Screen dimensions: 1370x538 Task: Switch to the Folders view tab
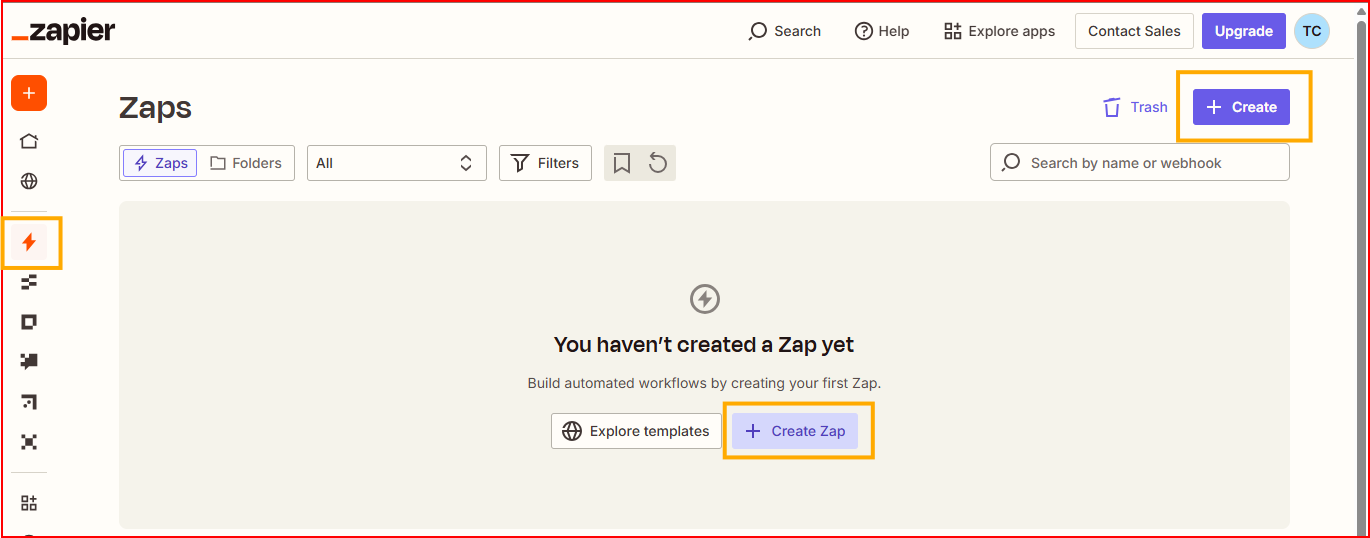246,163
